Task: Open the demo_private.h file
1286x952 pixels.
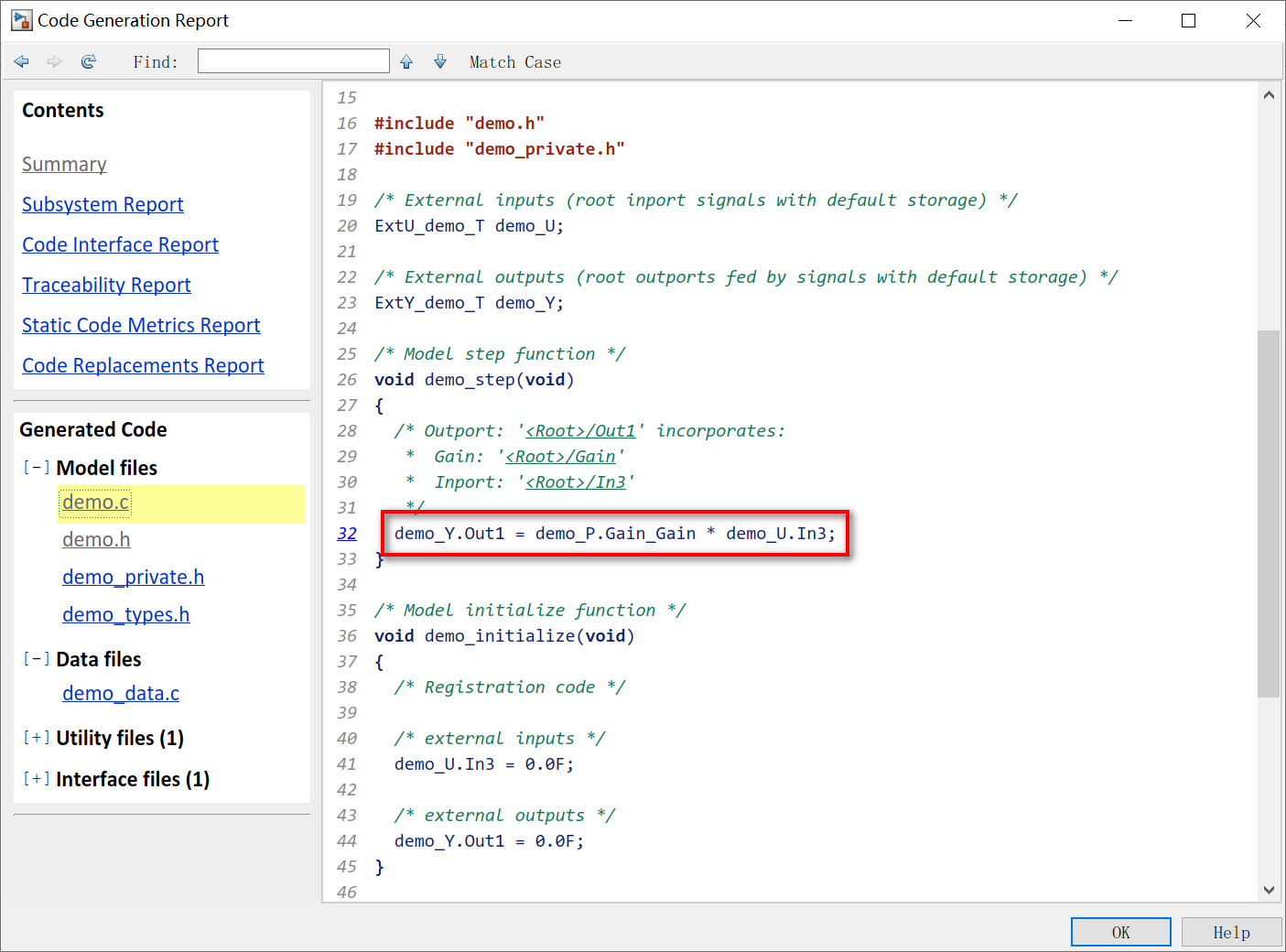Action: pos(134,578)
